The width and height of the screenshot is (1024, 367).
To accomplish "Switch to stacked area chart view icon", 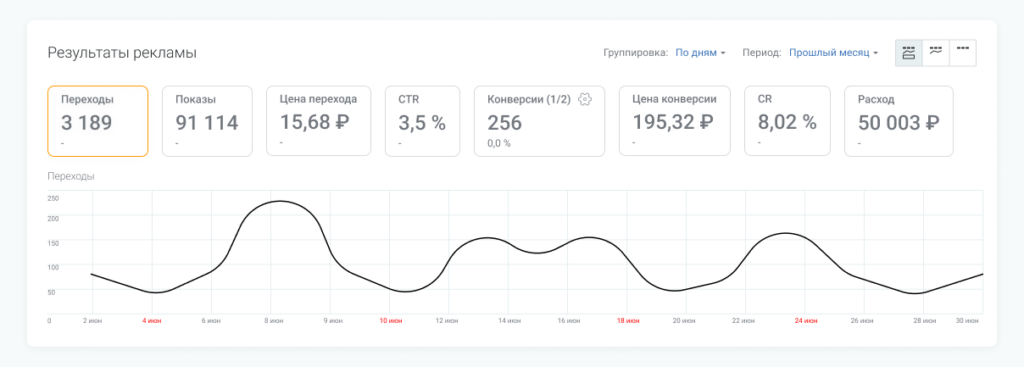I will pyautogui.click(x=908, y=53).
